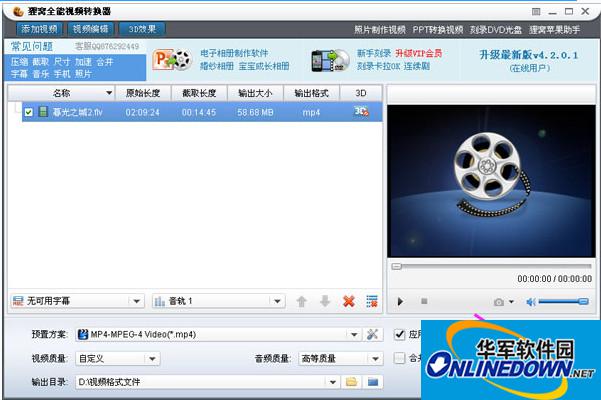
Task: Click the 截取 help link
Action: point(40,62)
